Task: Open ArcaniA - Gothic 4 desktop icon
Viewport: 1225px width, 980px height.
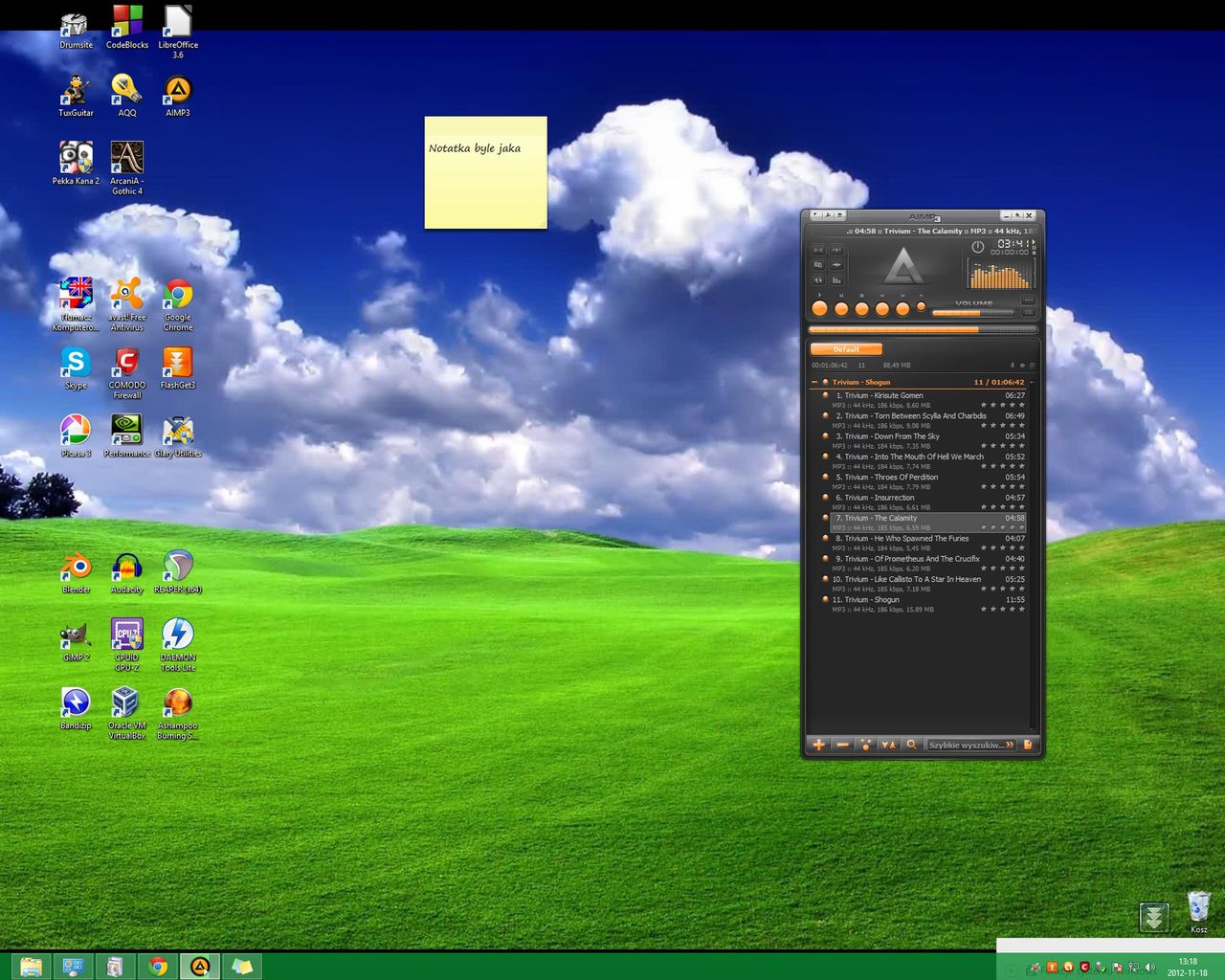Action: pyautogui.click(x=126, y=167)
